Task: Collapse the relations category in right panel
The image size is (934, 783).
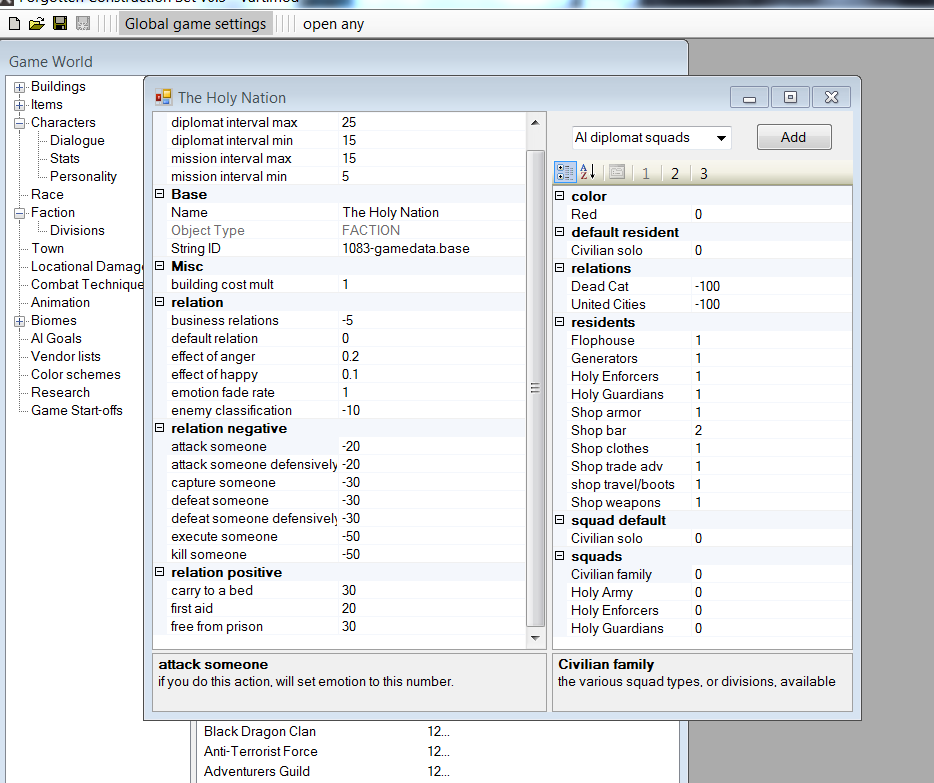Action: 559,267
